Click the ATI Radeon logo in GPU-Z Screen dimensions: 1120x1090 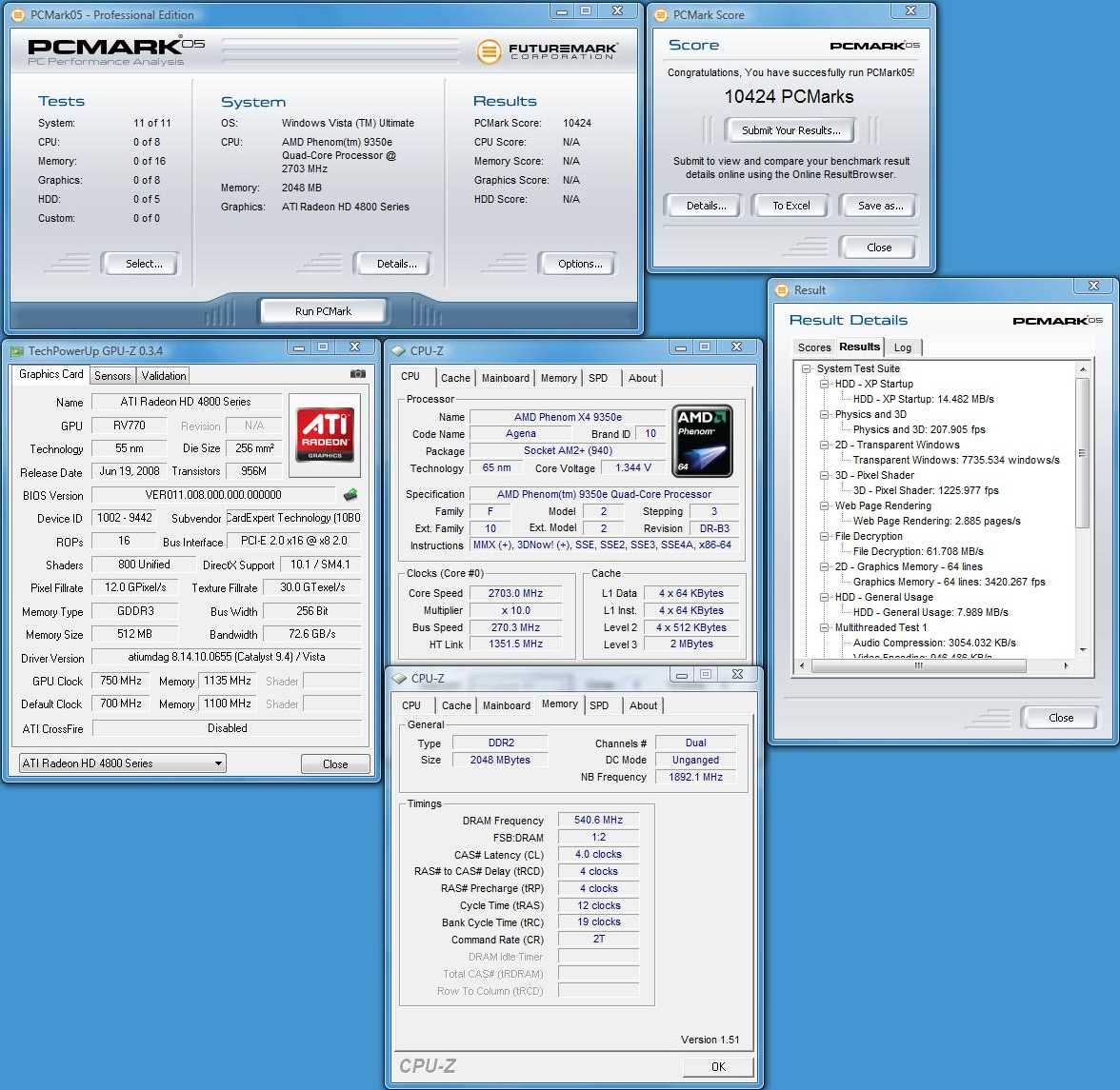325,433
